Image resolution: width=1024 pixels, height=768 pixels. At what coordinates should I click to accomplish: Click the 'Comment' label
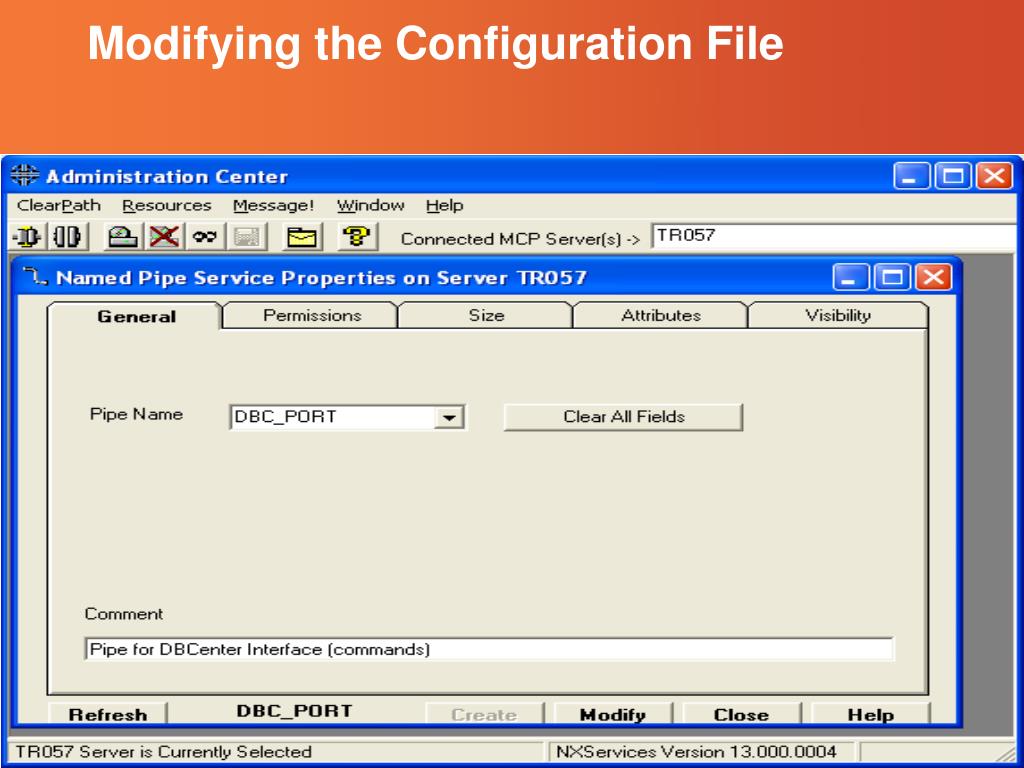tap(123, 614)
